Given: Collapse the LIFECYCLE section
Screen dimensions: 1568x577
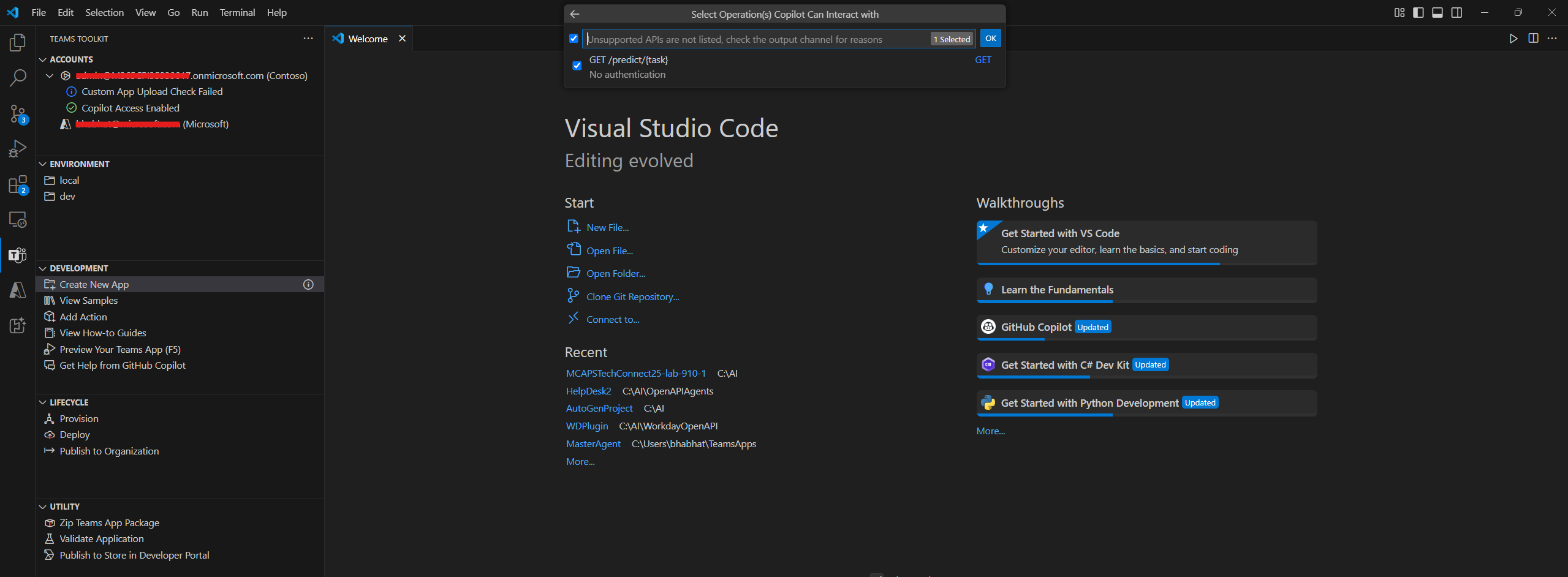Looking at the screenshot, I should [x=43, y=402].
